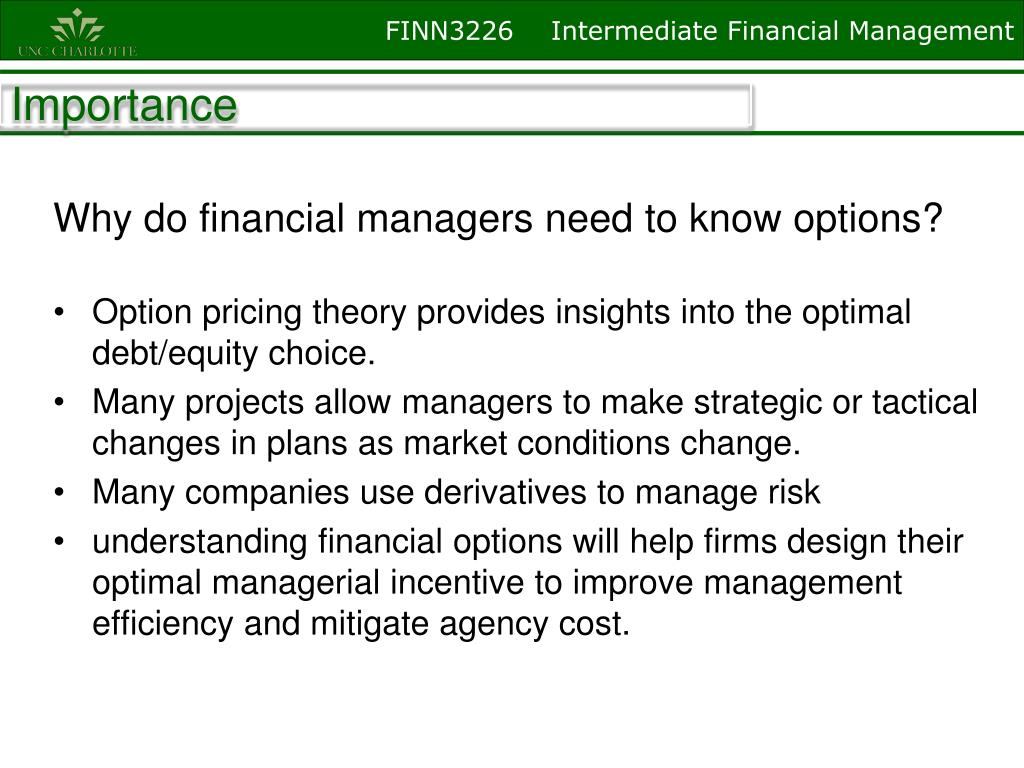Screen dimensions: 1024x768
Task: Click the Many projects allow managers line
Action: [x=535, y=402]
